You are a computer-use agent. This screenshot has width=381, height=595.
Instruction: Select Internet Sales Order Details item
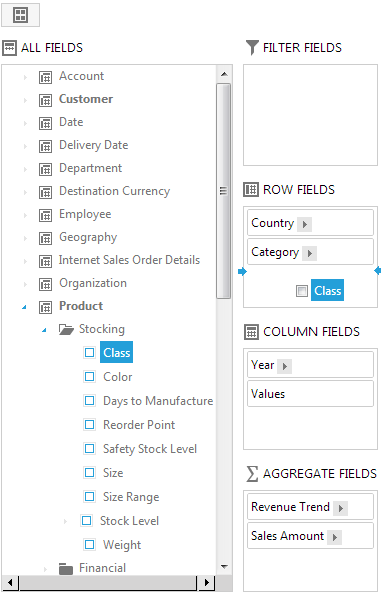pos(129,260)
